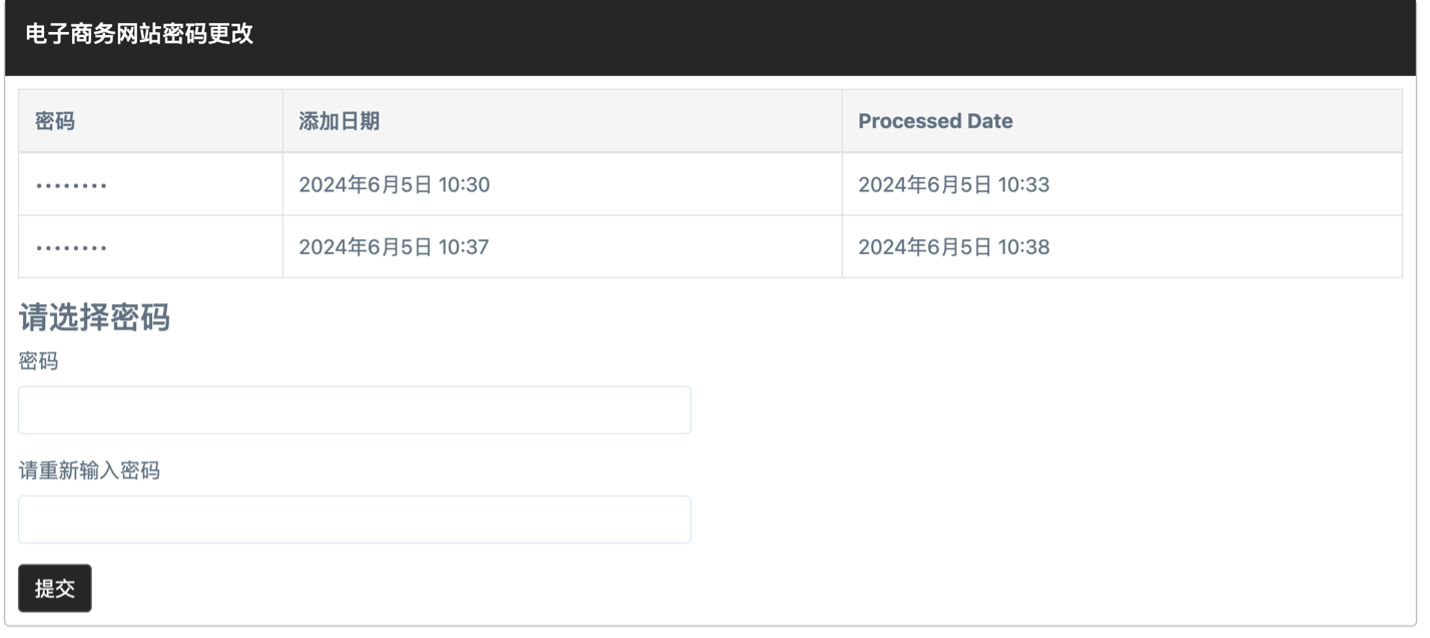The height and width of the screenshot is (638, 1430).
Task: Click processed date 2024年6月5日 10:38
Action: [x=954, y=246]
